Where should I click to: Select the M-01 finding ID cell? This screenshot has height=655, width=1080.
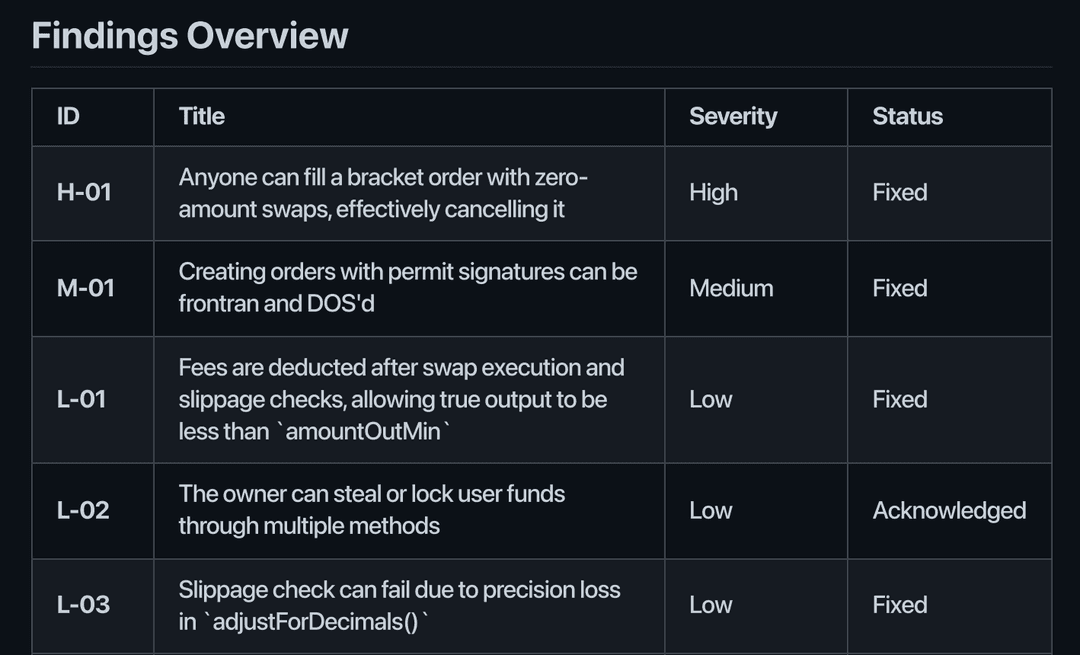tap(86, 288)
